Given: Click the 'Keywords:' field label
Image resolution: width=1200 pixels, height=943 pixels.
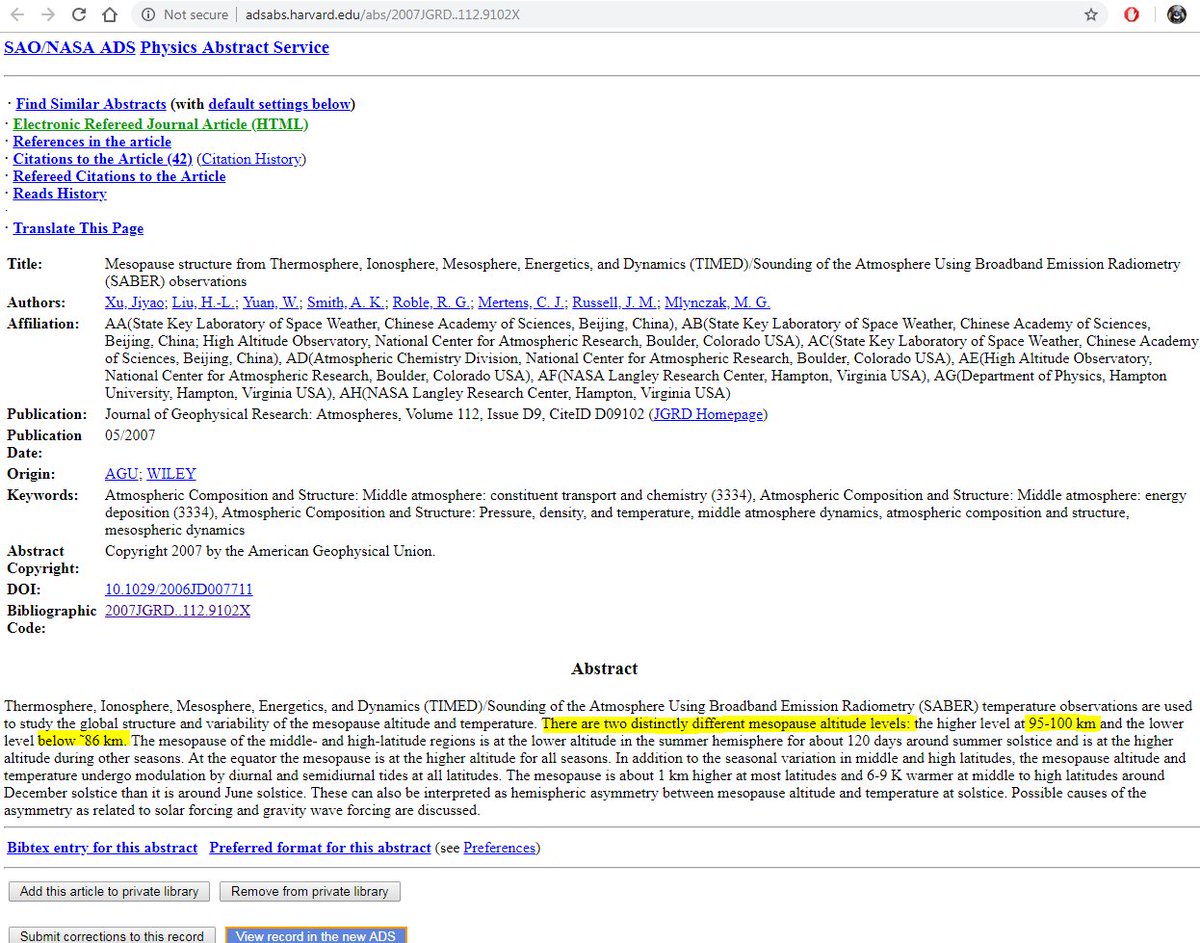Looking at the screenshot, I should [x=42, y=495].
